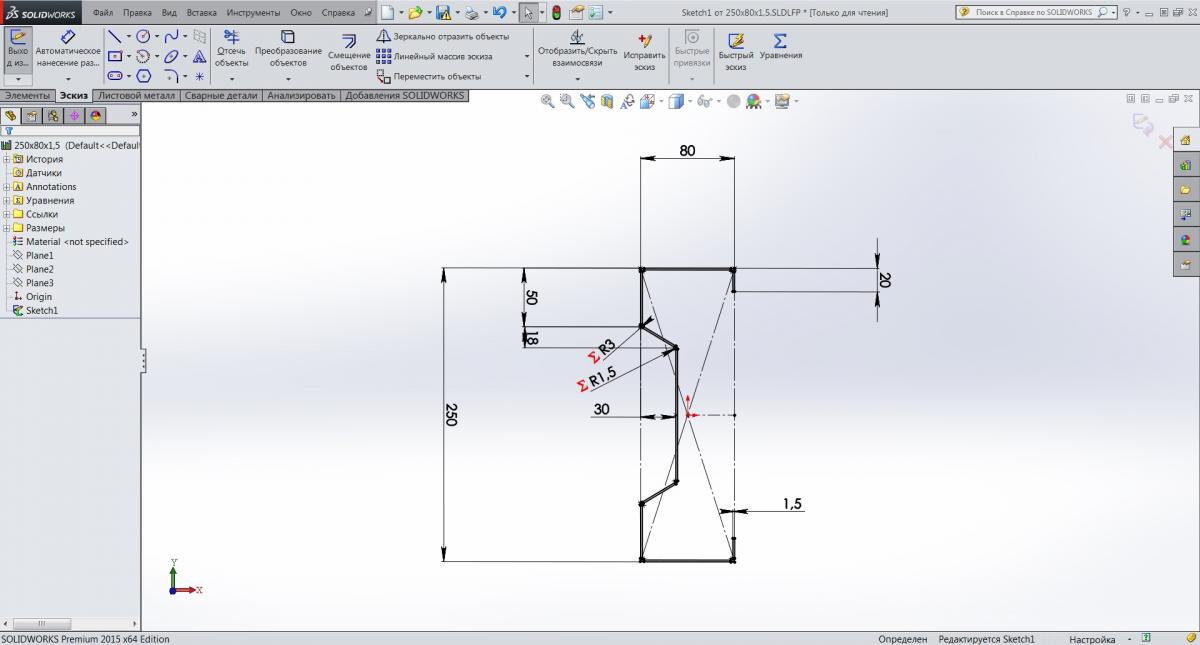Open the Инструменты menu
The width and height of the screenshot is (1200, 645).
pyautogui.click(x=253, y=13)
